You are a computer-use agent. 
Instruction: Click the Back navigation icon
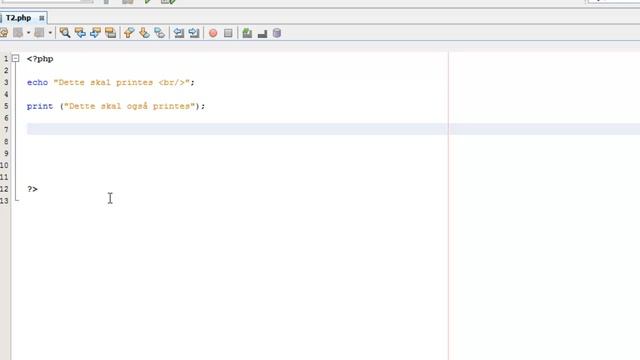[18, 33]
